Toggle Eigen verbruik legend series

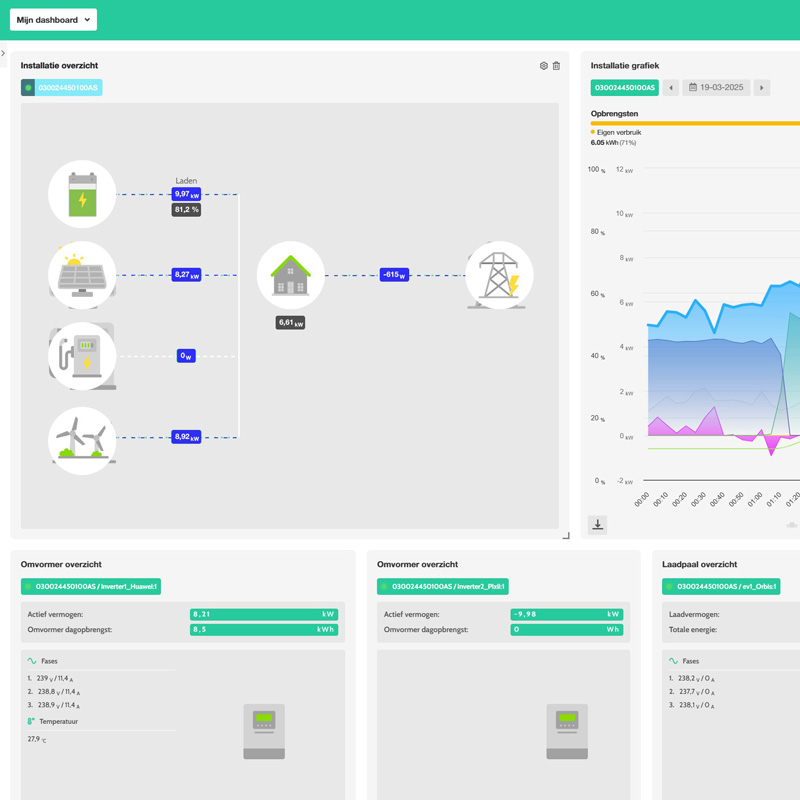tap(618, 132)
